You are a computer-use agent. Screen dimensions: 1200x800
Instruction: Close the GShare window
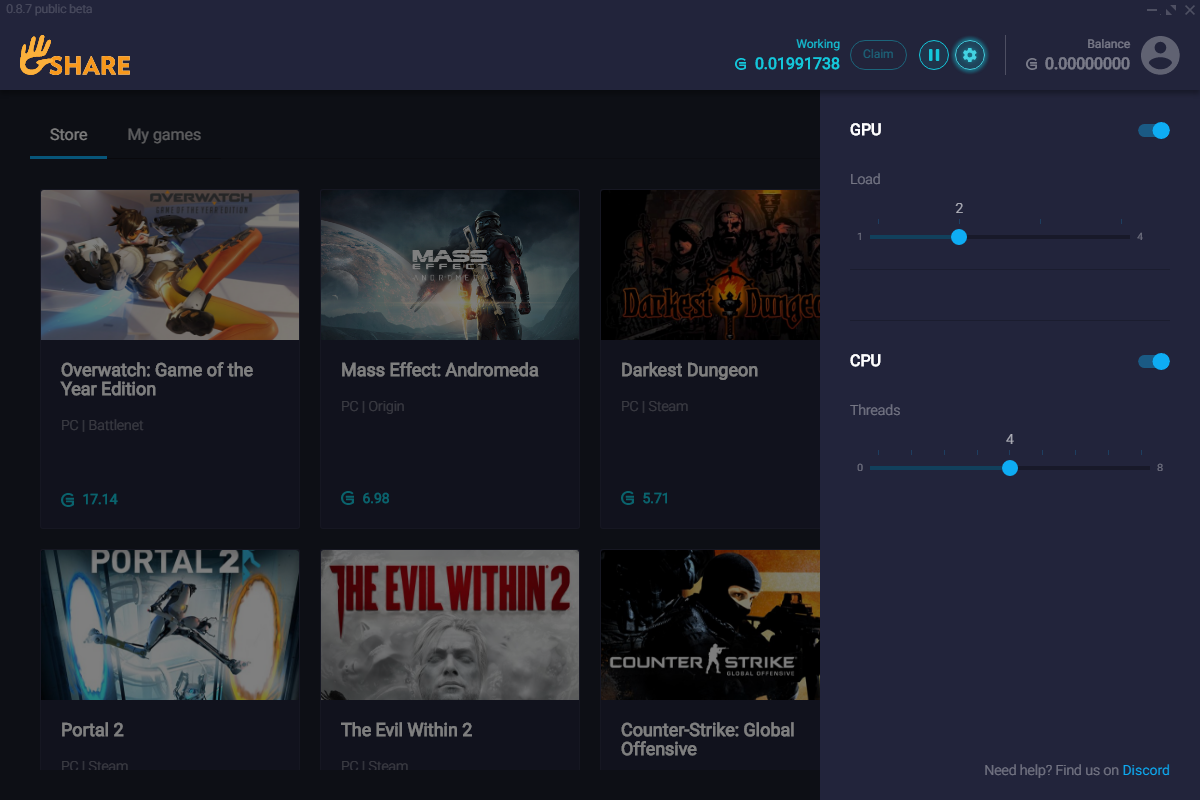[1189, 9]
